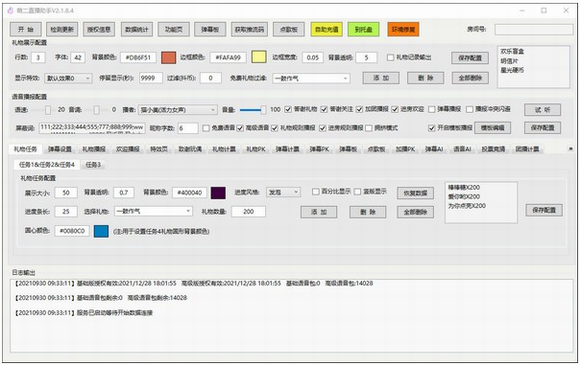The width and height of the screenshot is (580, 365).
Task: Click the tab strip overflow arrow icon
Action: pos(571,149)
